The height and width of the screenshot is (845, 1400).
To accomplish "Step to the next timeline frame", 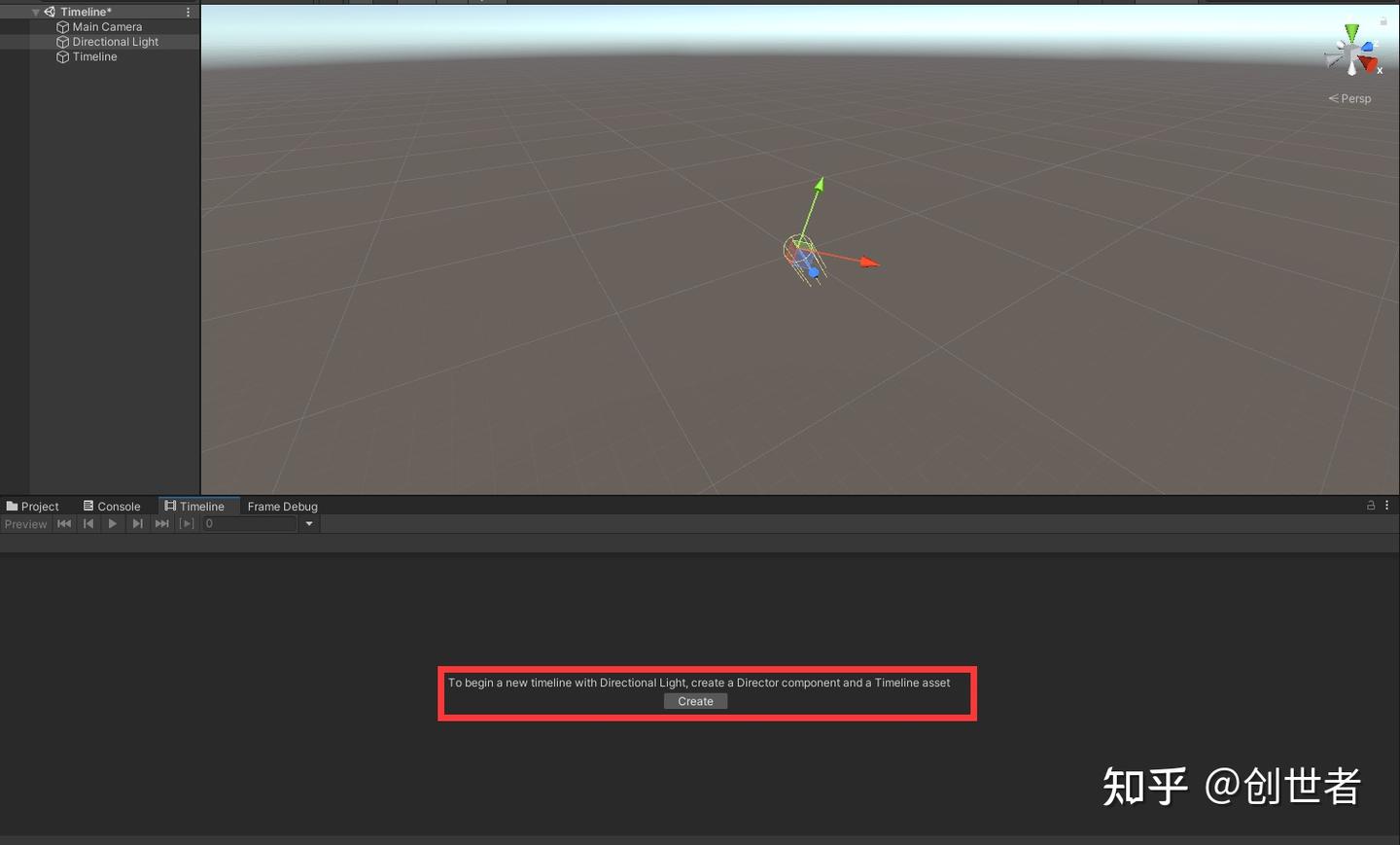I will pos(137,524).
